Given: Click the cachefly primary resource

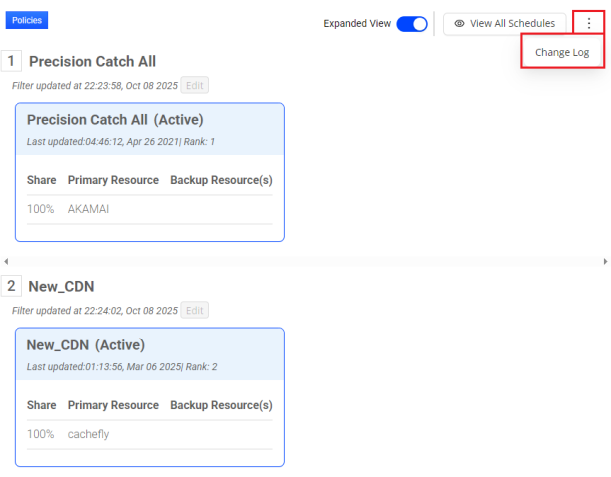Looking at the screenshot, I should tap(89, 435).
